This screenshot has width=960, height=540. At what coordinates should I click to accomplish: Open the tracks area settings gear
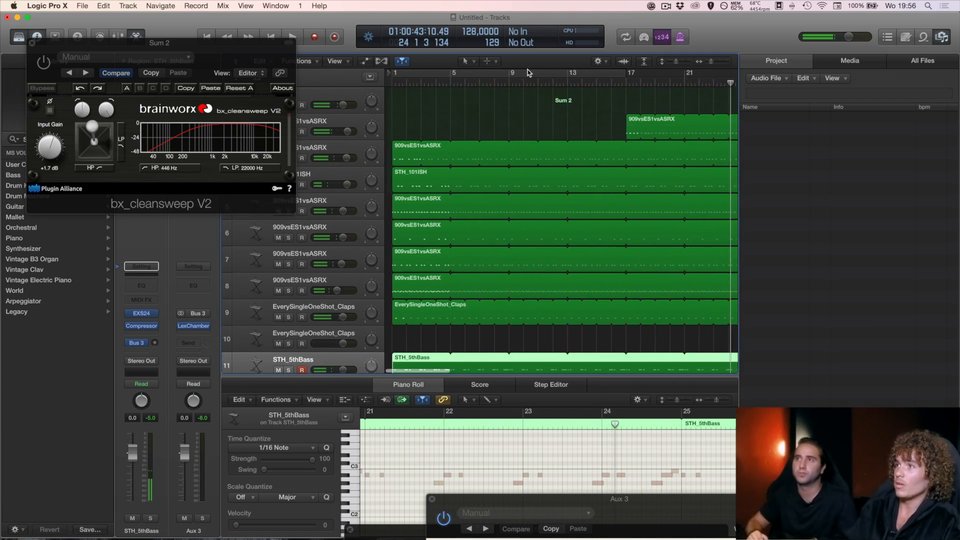point(601,61)
